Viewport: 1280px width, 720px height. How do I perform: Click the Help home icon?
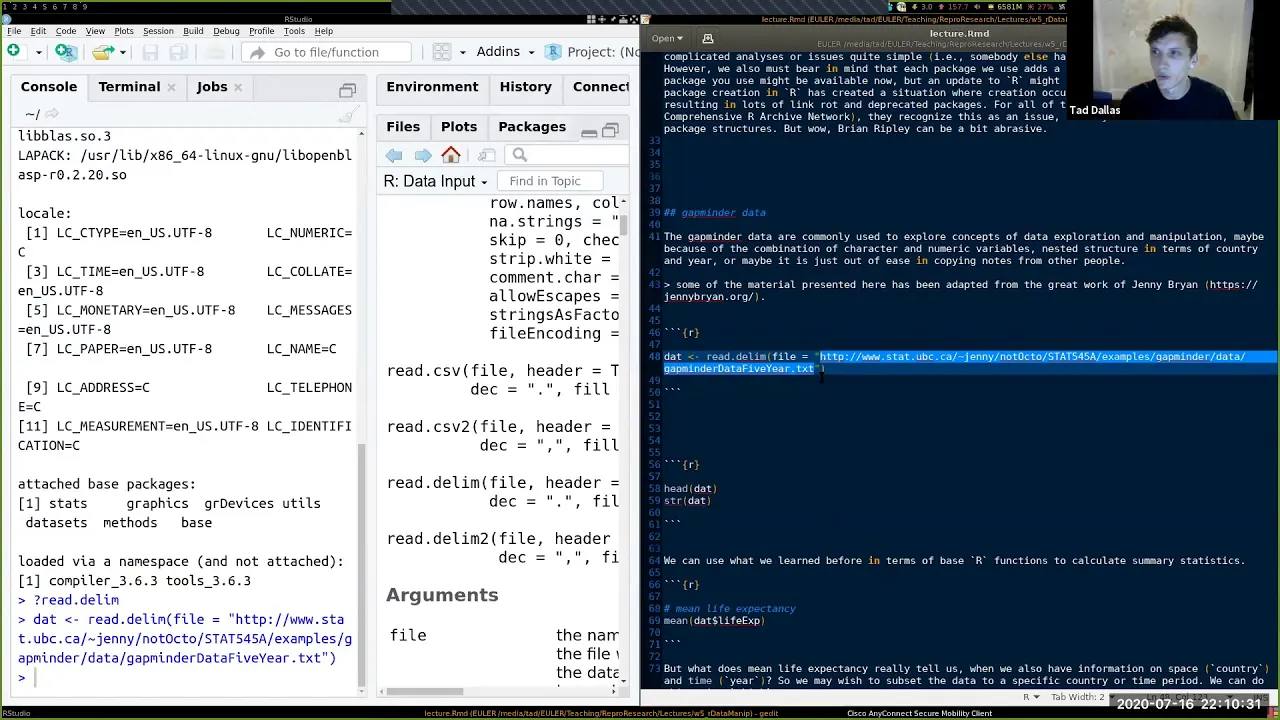click(451, 155)
